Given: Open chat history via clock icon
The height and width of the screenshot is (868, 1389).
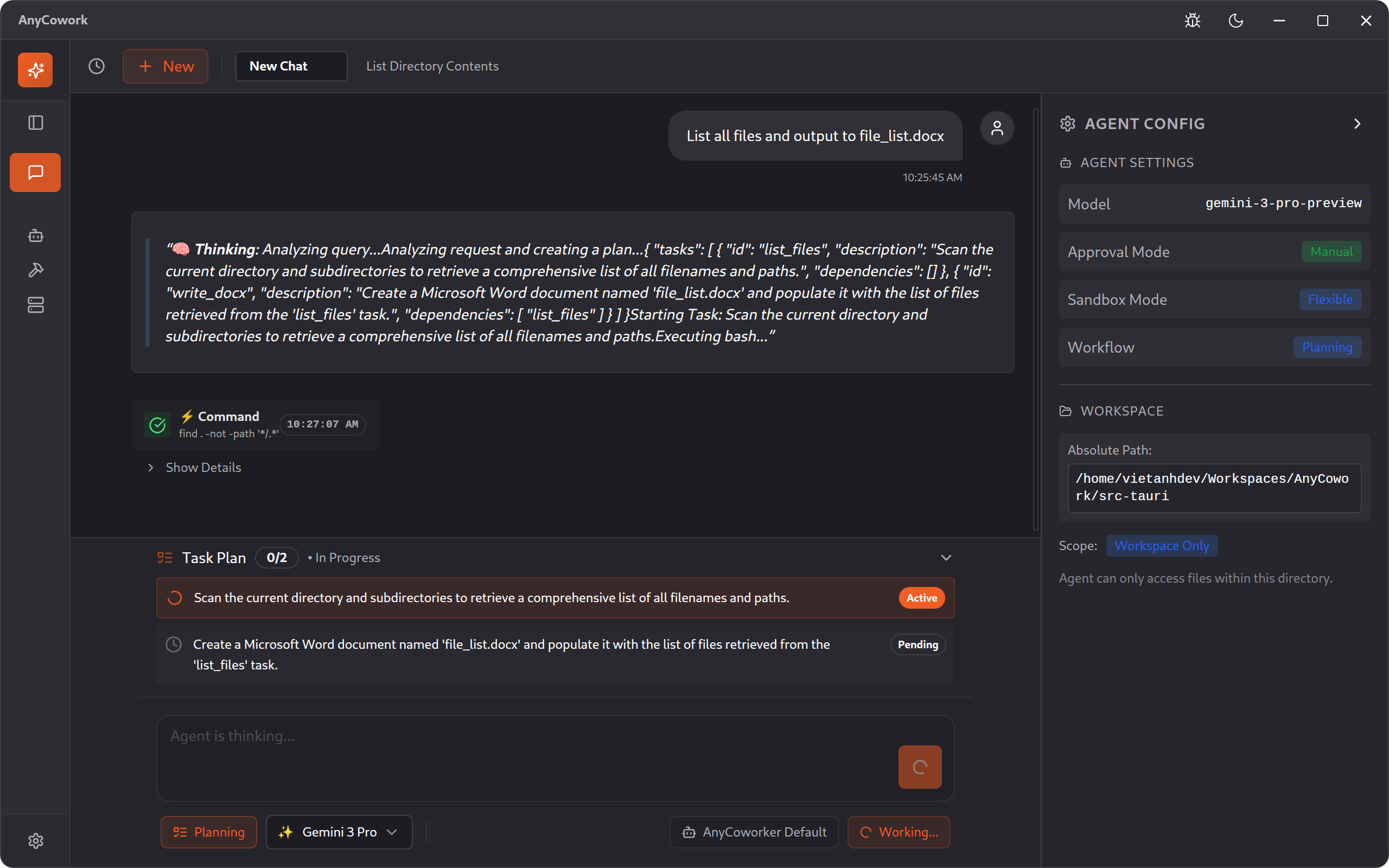Looking at the screenshot, I should [x=96, y=66].
